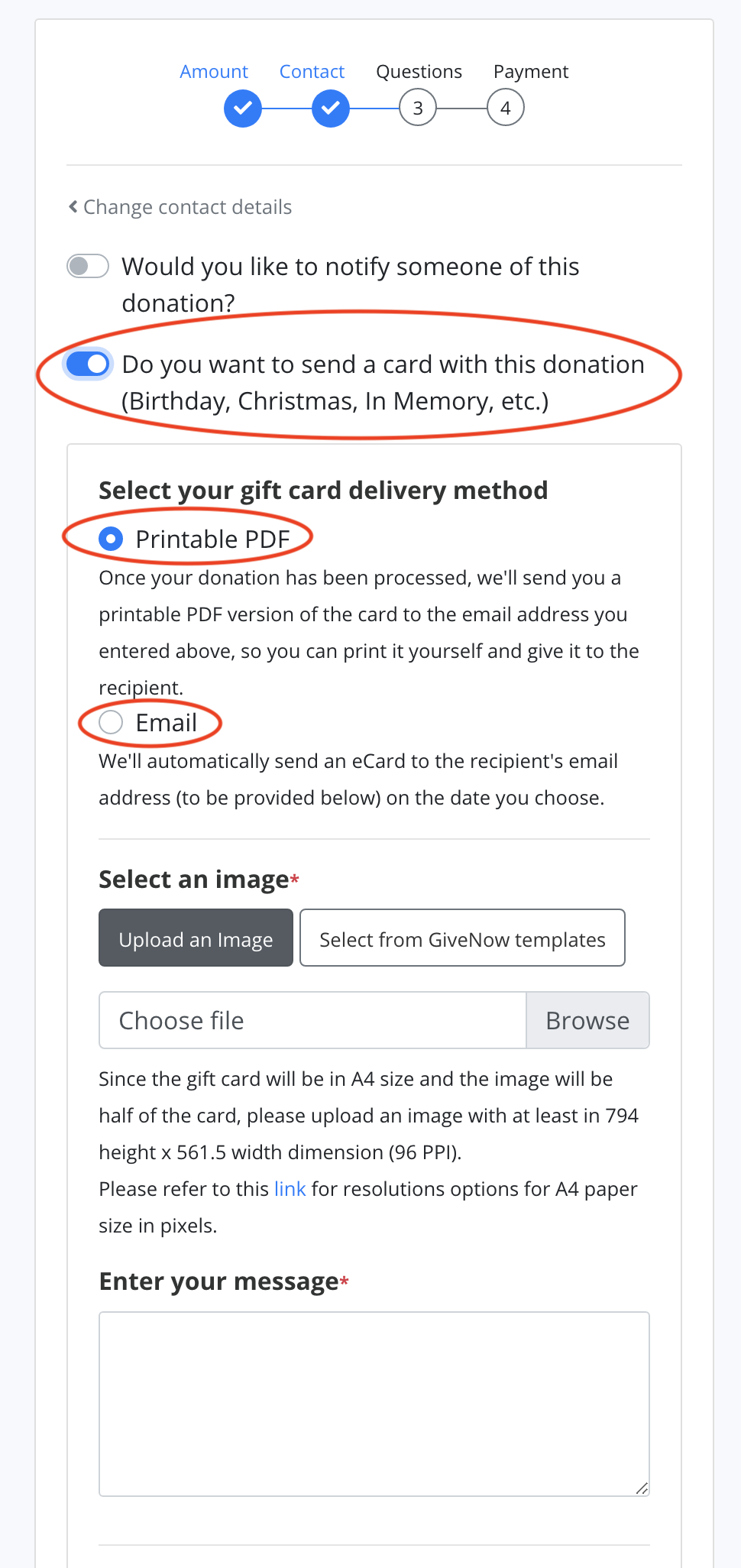Viewport: 741px width, 1568px height.
Task: Click the back chevron before Change contact details
Action: 72,206
